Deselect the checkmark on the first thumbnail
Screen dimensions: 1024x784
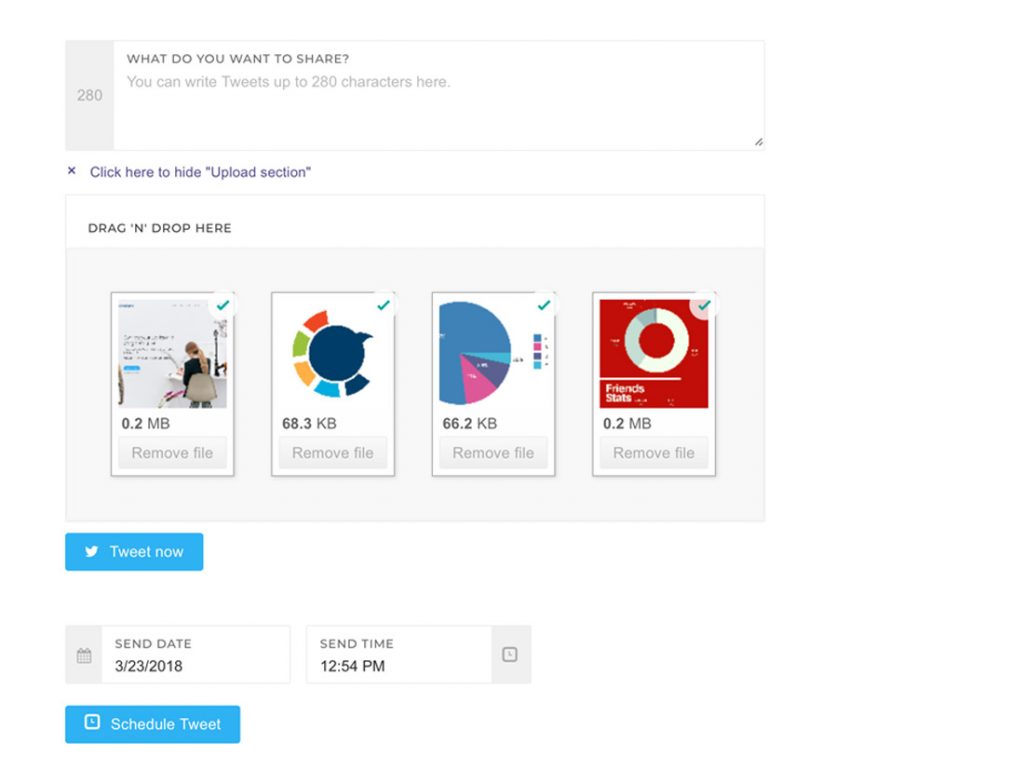(223, 304)
